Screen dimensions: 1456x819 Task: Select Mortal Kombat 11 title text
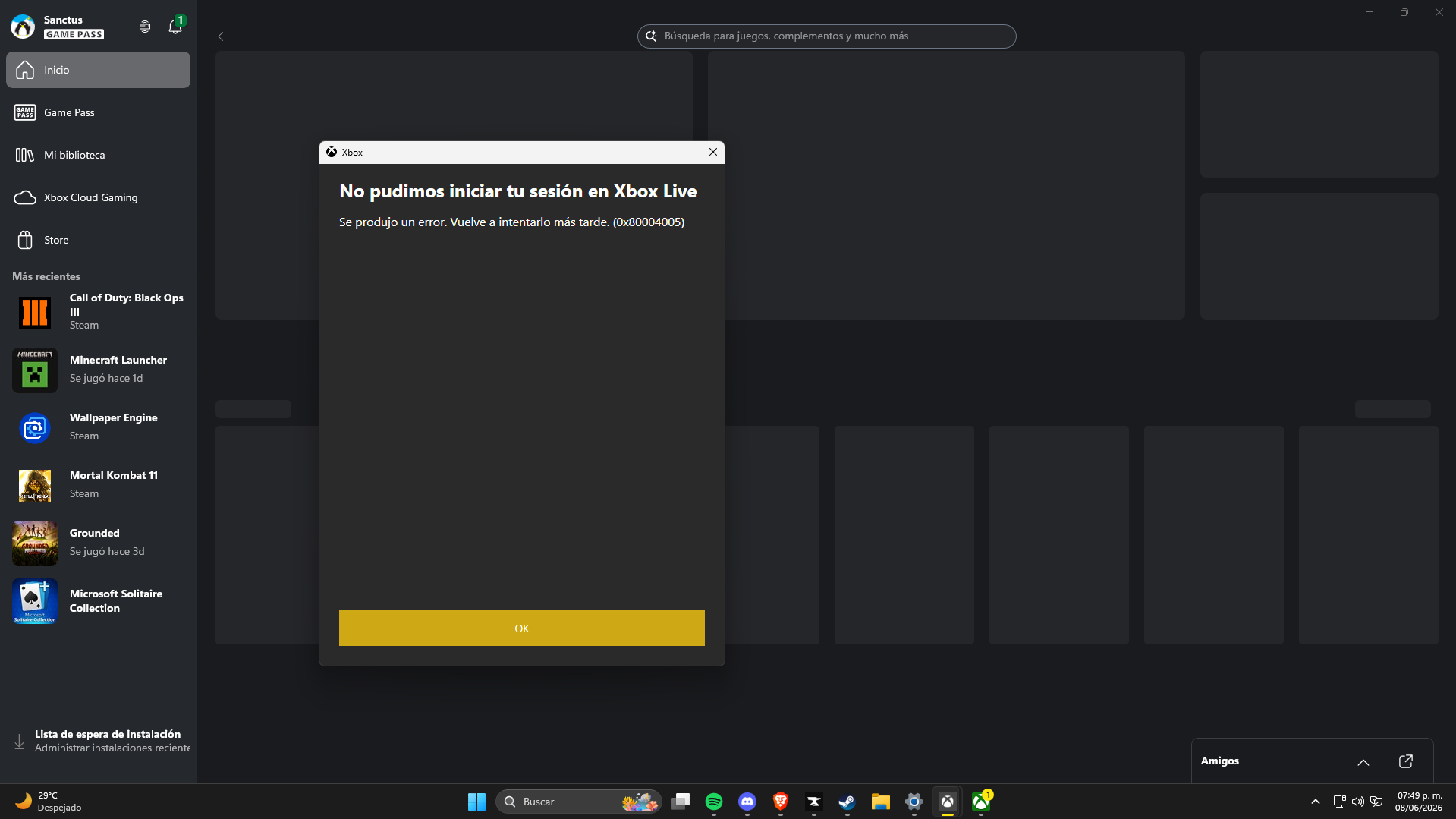point(114,475)
